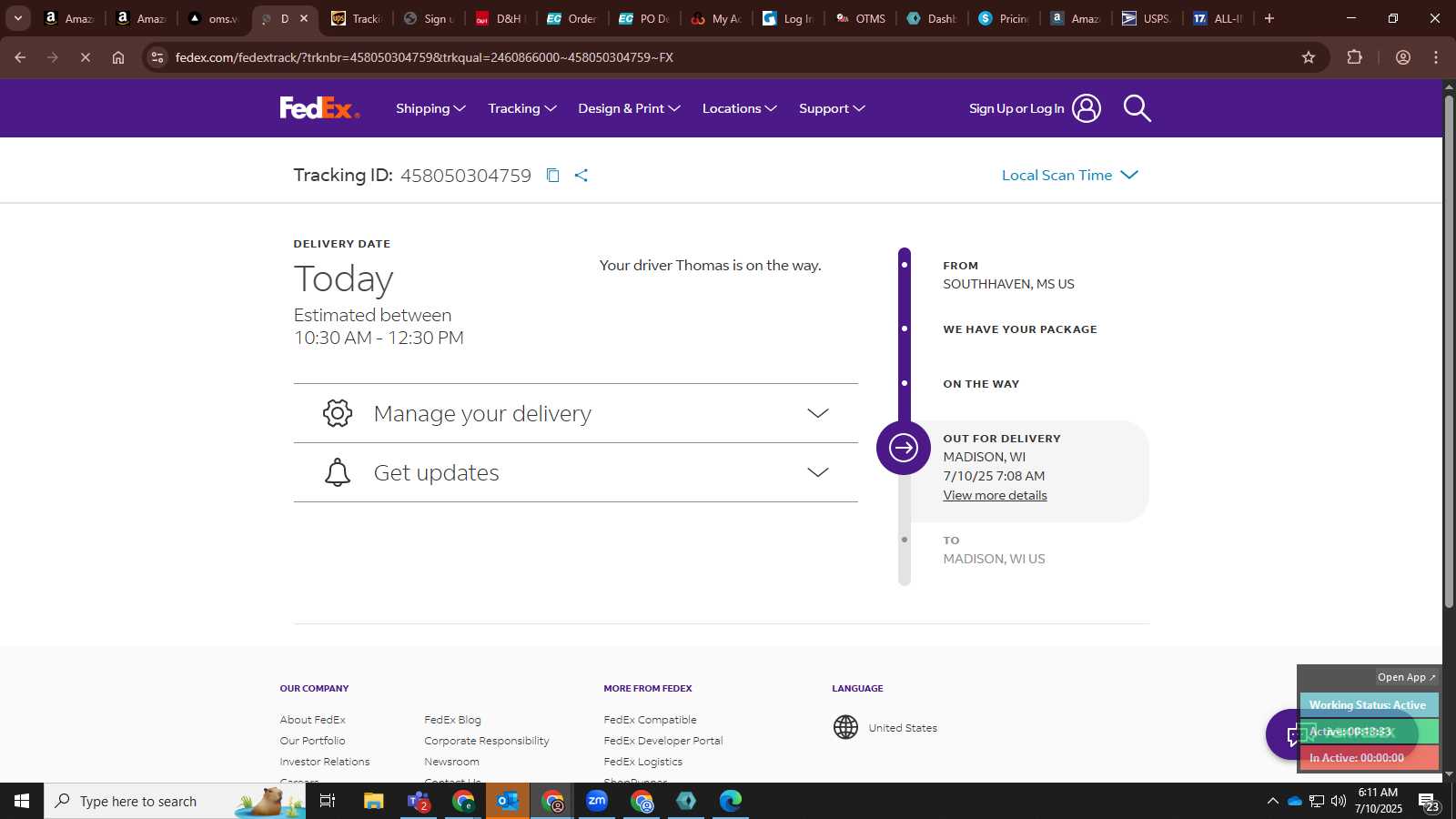Open the FedEx search magnifier icon
The image size is (1456, 819).
pyautogui.click(x=1137, y=108)
